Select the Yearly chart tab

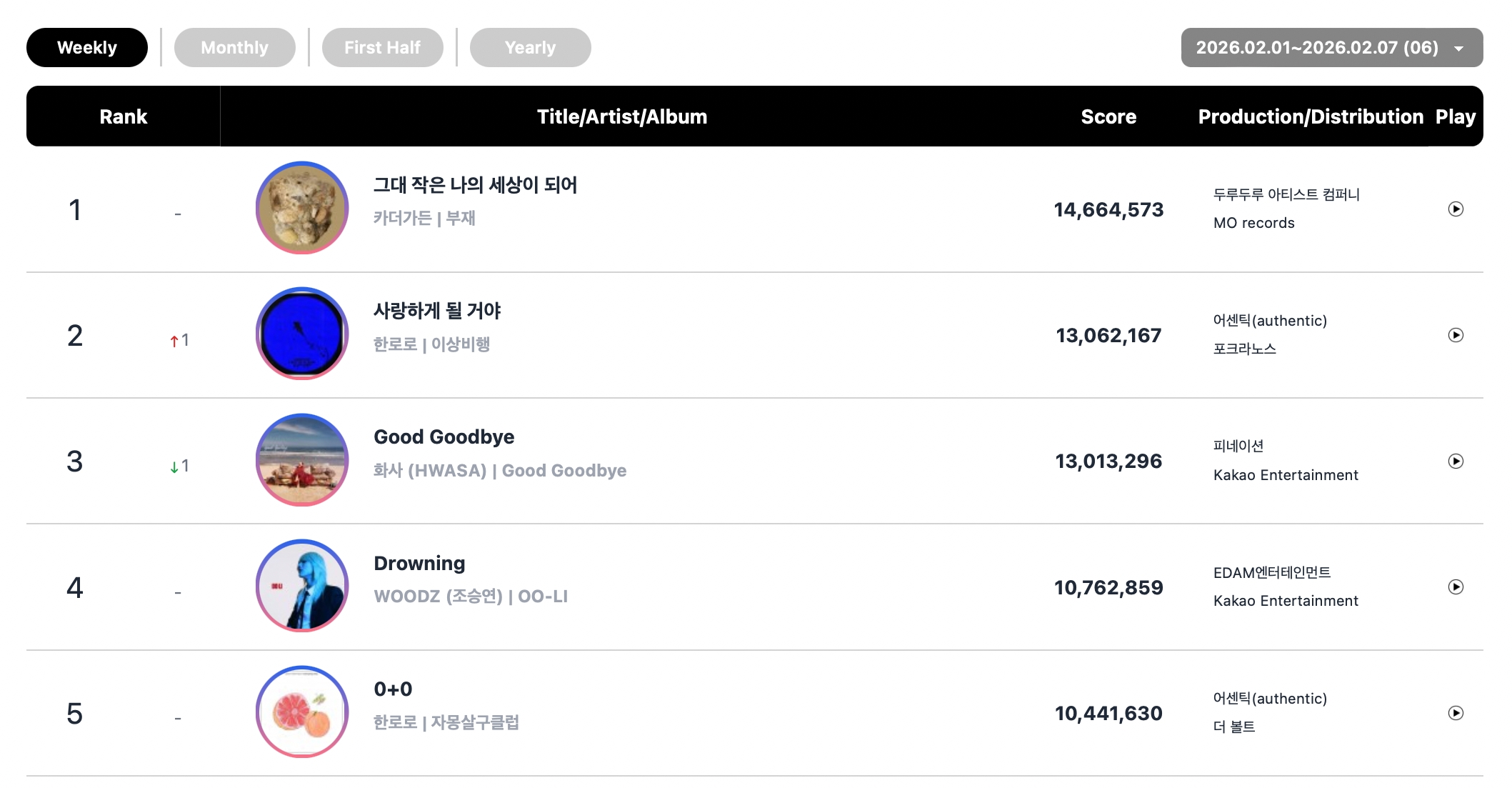pos(530,48)
